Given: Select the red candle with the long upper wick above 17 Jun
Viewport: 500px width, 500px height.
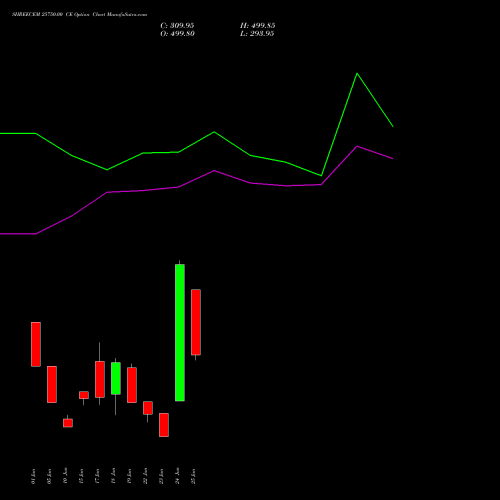Looking at the screenshot, I should pos(100,379).
